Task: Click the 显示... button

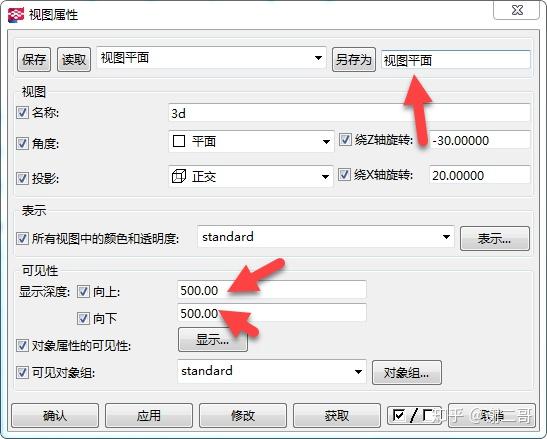Action: [x=213, y=339]
